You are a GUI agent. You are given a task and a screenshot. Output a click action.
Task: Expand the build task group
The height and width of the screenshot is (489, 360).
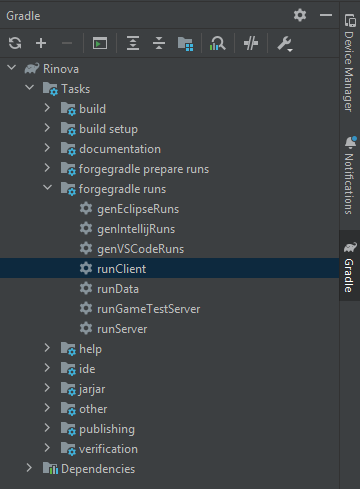tap(47, 108)
